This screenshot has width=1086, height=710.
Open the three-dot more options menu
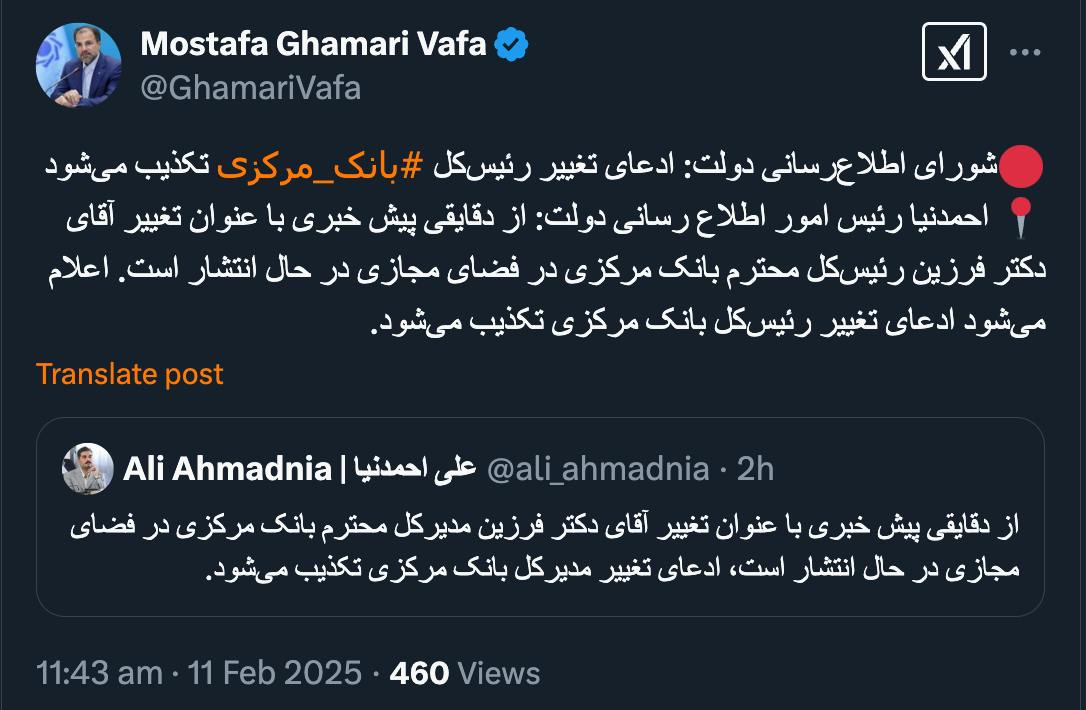1028,52
